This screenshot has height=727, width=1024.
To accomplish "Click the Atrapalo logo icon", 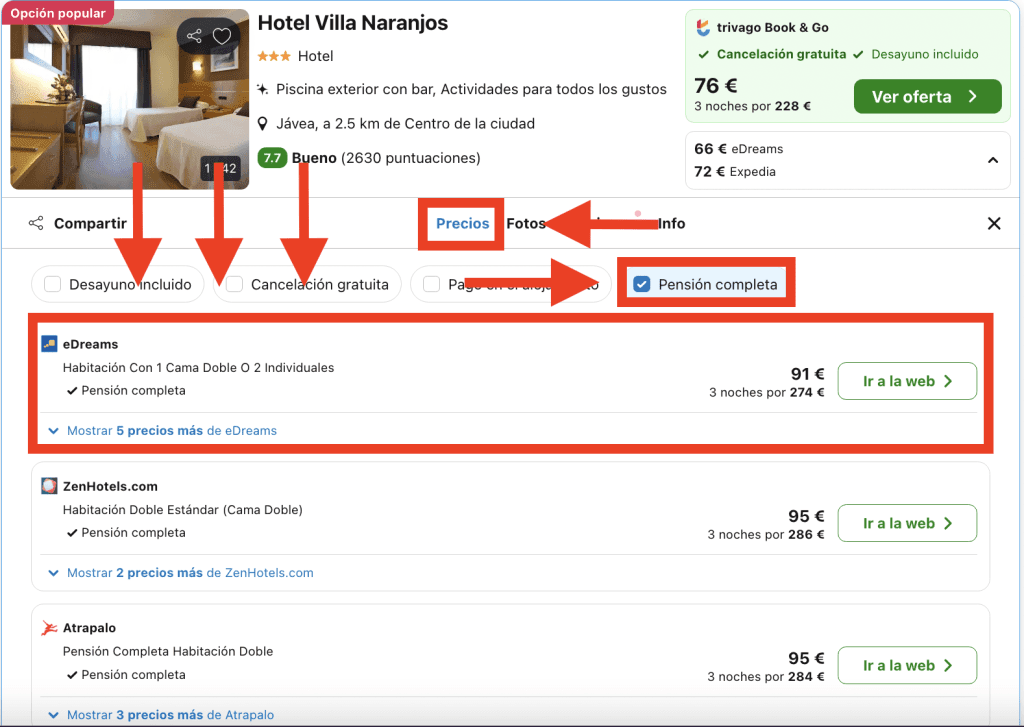I will 49,628.
